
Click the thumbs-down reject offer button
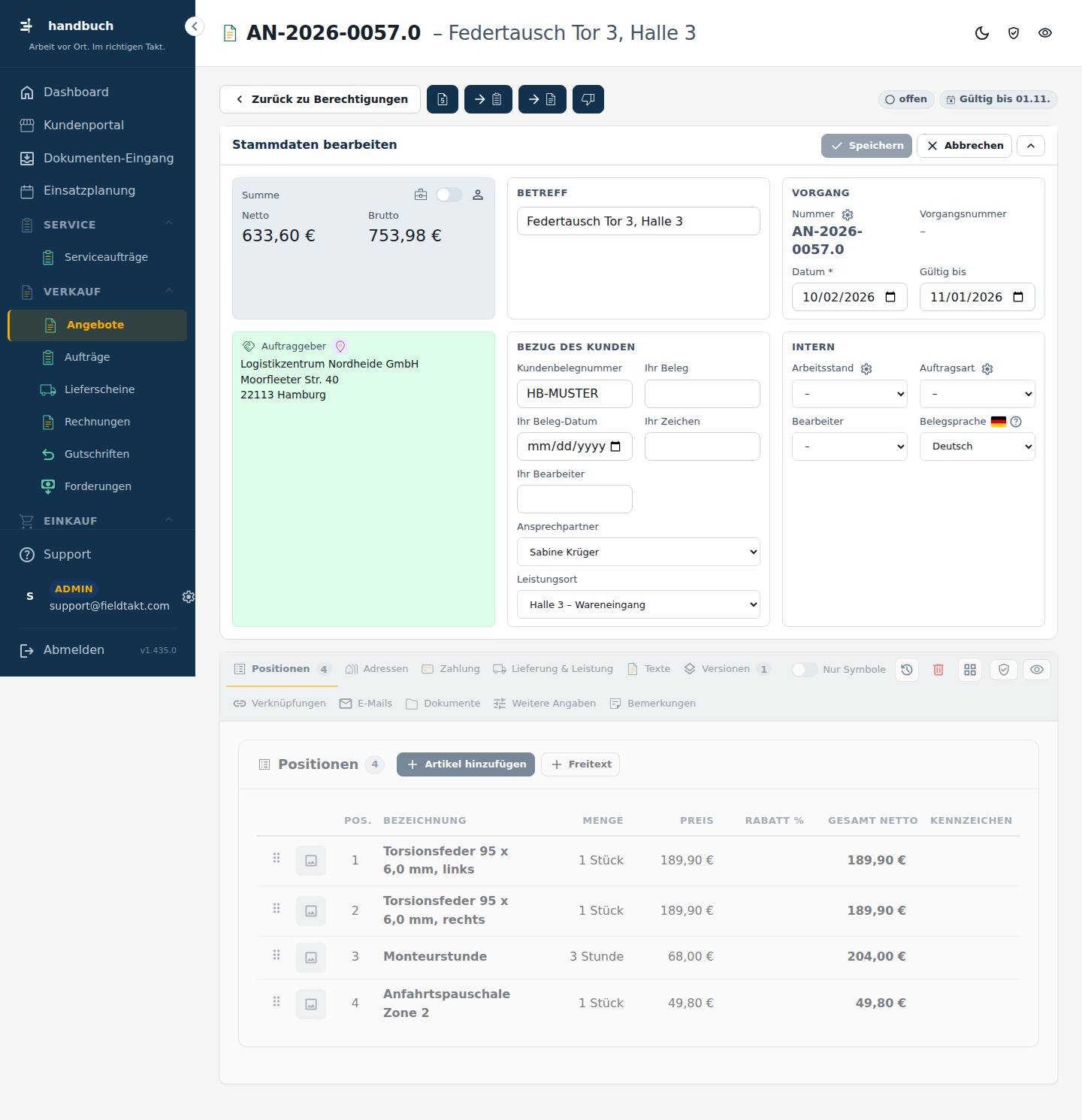588,99
